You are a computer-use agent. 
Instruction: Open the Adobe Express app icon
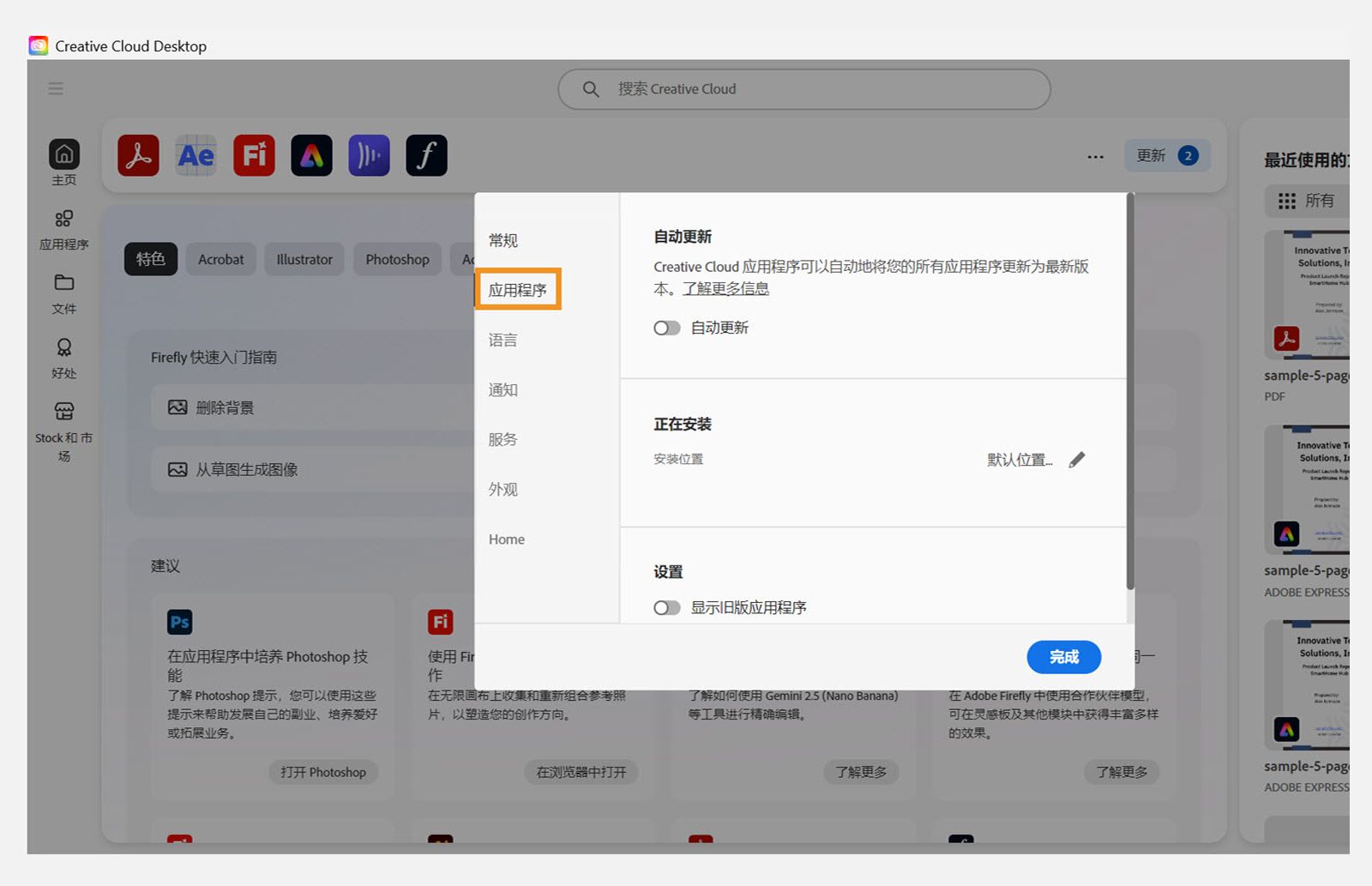click(311, 155)
